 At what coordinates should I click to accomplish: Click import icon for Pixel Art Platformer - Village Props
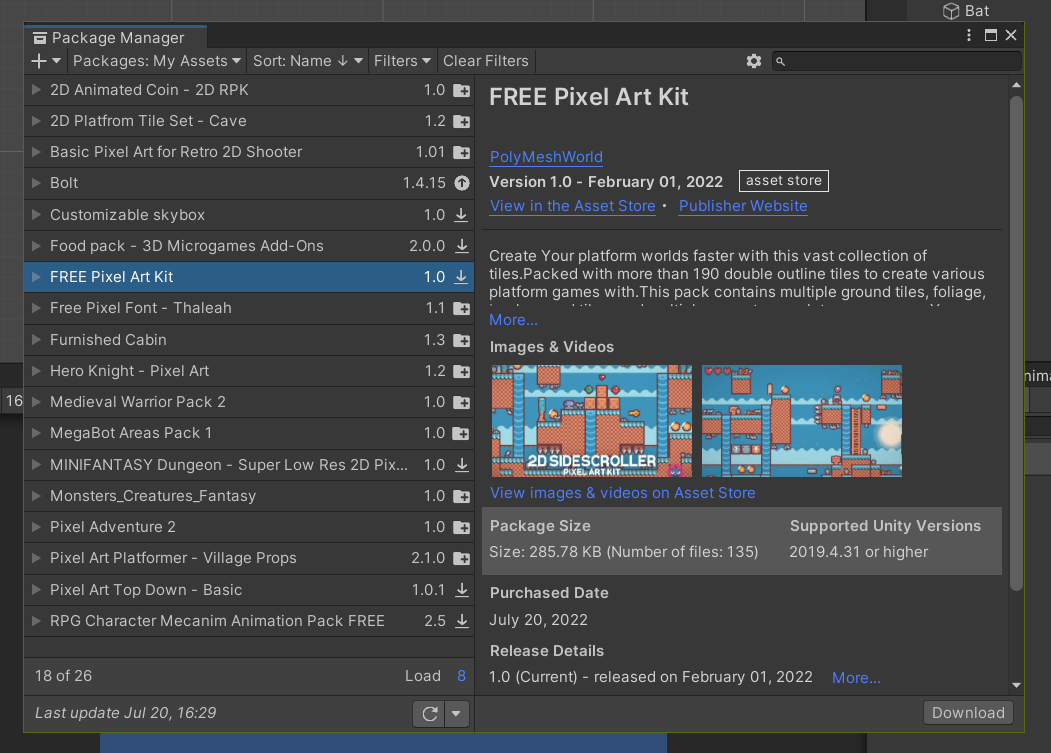point(461,558)
